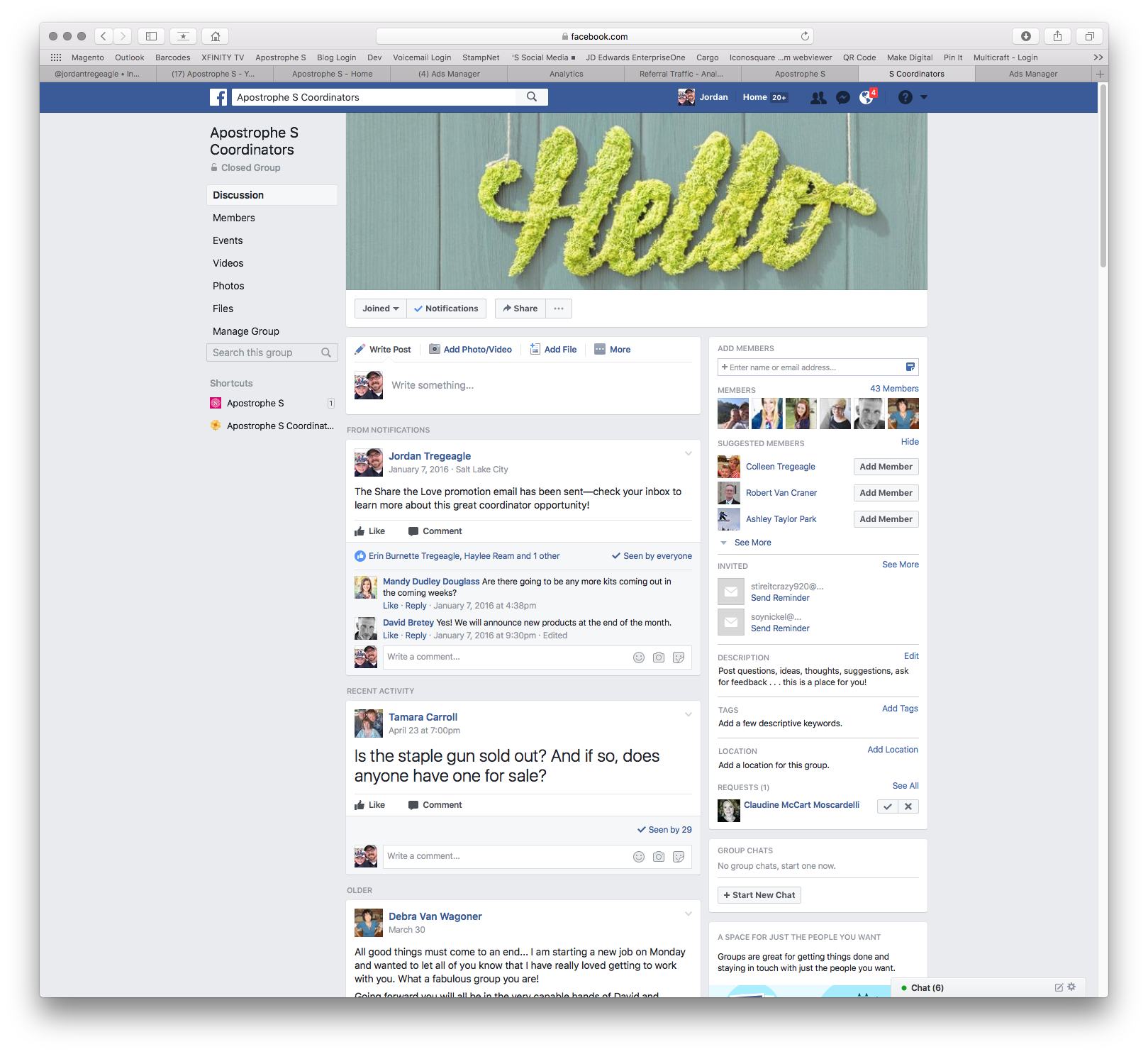
Task: Open the Joined dropdown
Action: coord(381,309)
